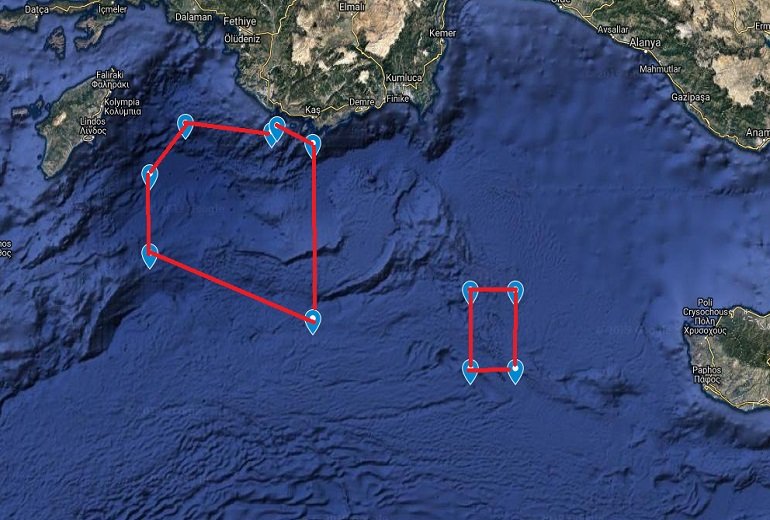Click the Kemer town label
This screenshot has height=520, width=770.
coord(442,33)
